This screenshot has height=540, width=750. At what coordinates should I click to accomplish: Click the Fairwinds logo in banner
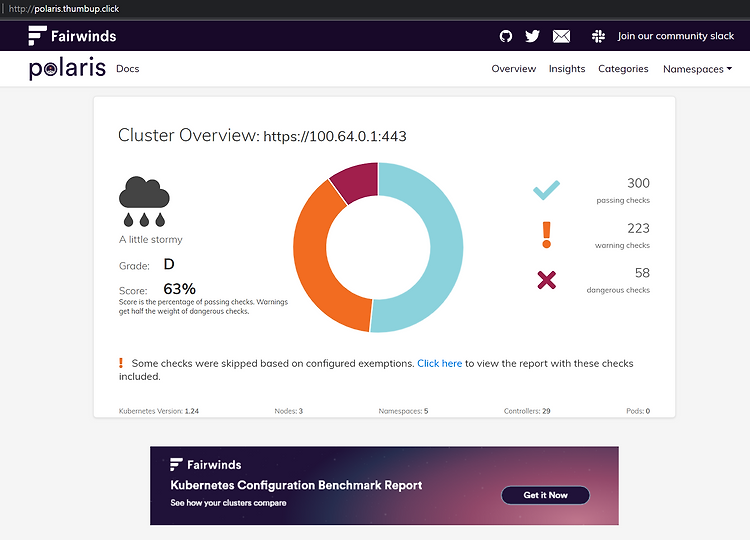206,464
